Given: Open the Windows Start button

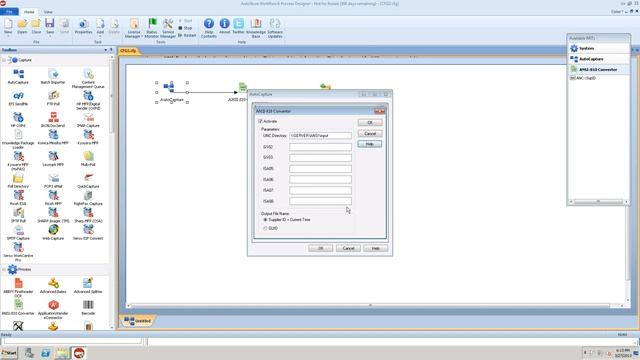Looking at the screenshot, I should click(x=9, y=353).
